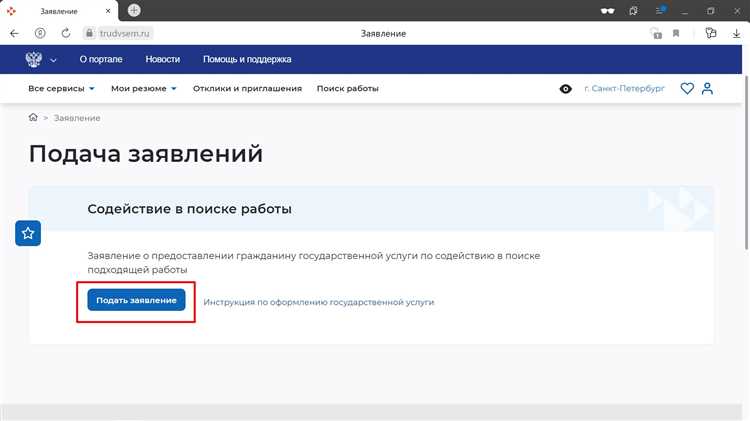Click the blue star side button
The width and height of the screenshot is (750, 421).
point(28,233)
